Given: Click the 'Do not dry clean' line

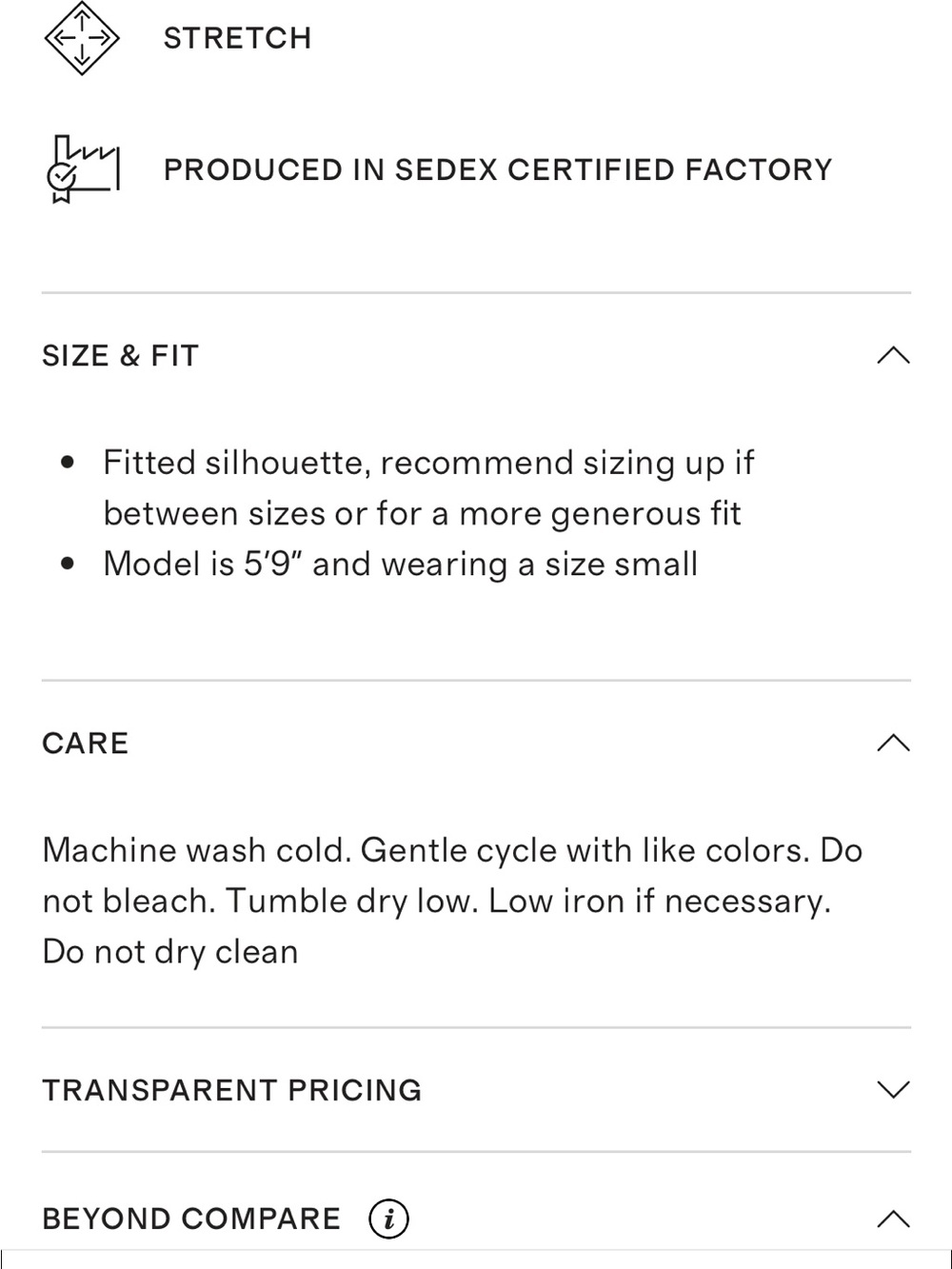Looking at the screenshot, I should 170,951.
